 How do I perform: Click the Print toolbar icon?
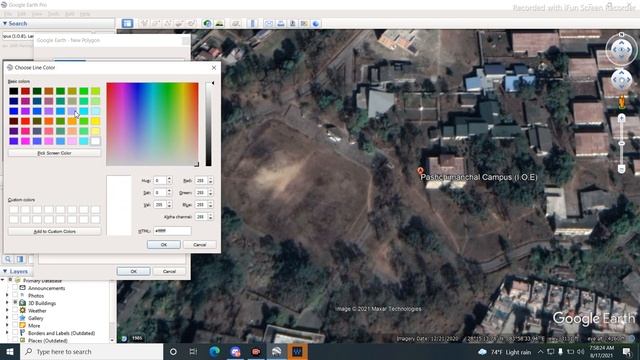[281, 23]
